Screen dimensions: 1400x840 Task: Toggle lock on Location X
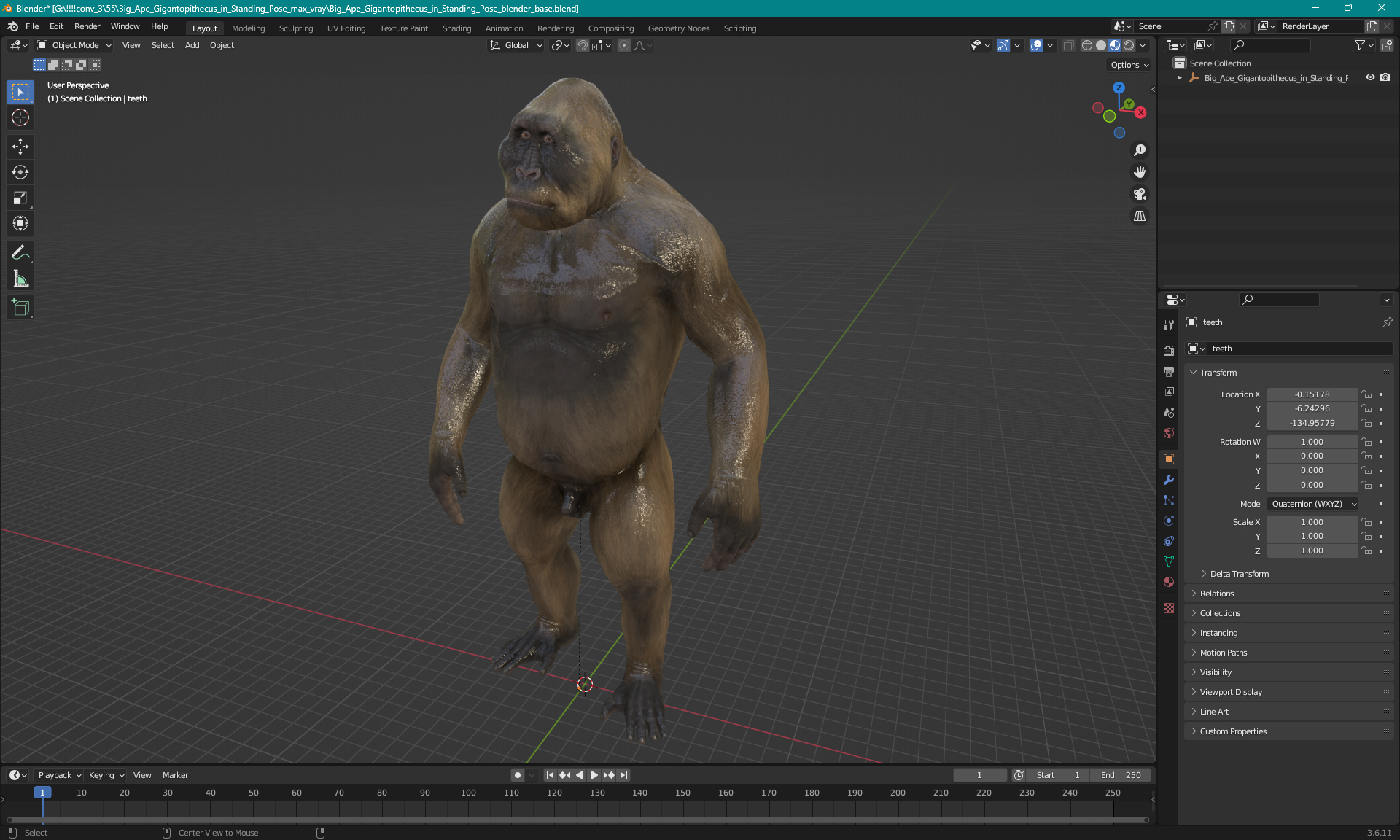coord(1367,394)
